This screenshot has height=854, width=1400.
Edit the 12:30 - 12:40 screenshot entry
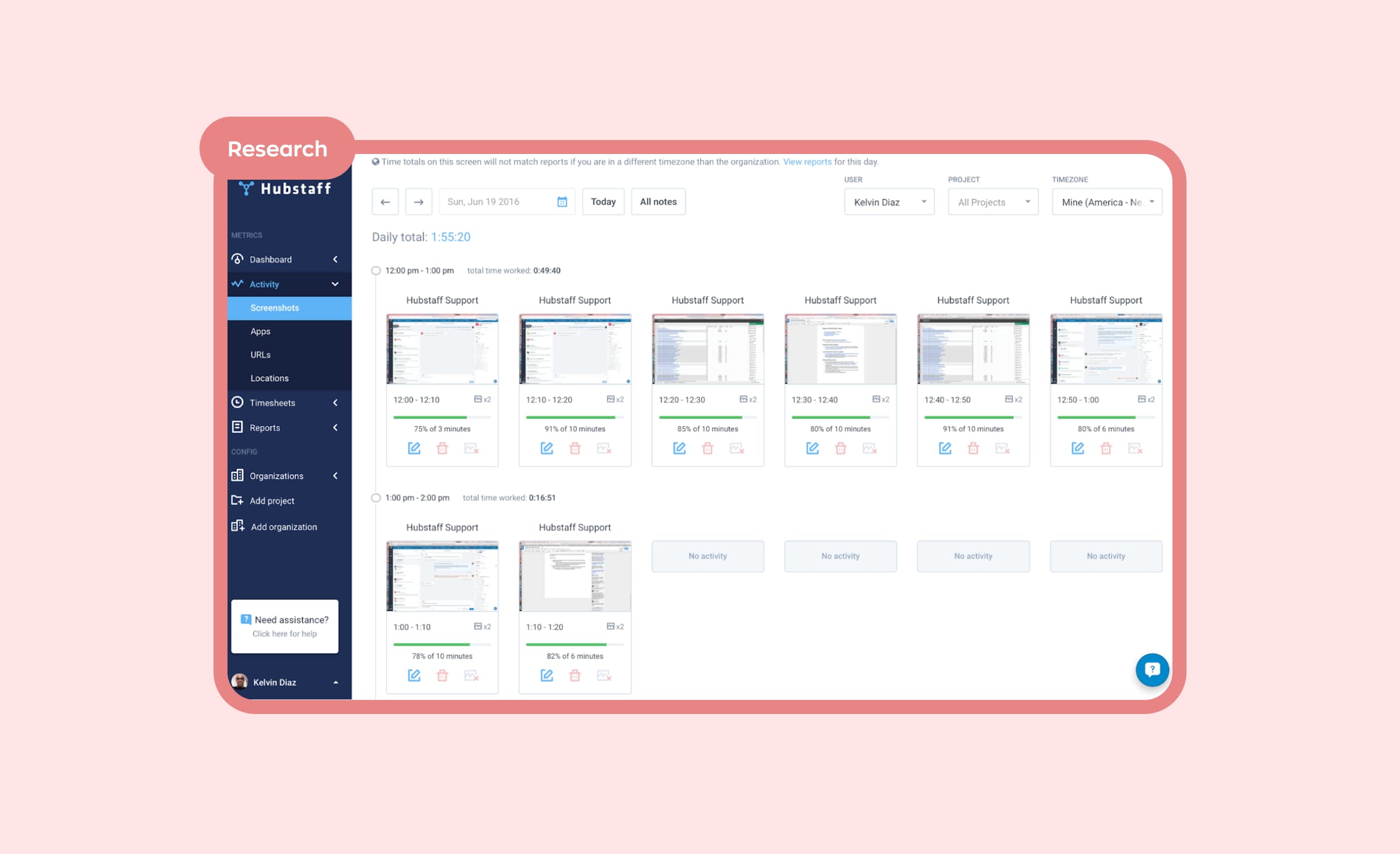point(812,448)
